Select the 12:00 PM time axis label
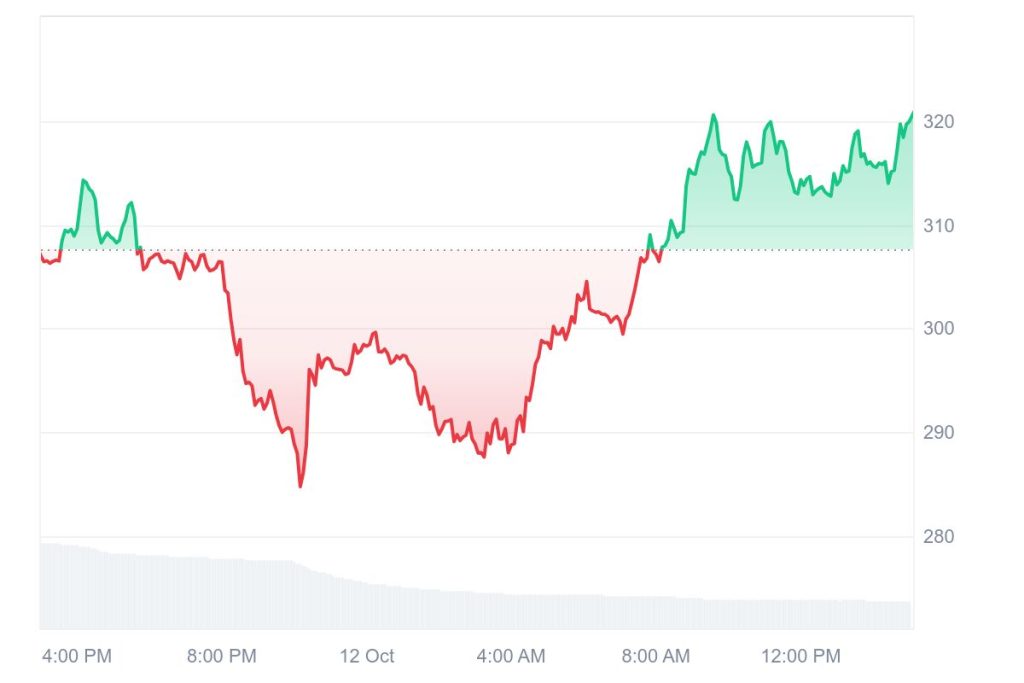Image resolution: width=1024 pixels, height=683 pixels. 800,656
